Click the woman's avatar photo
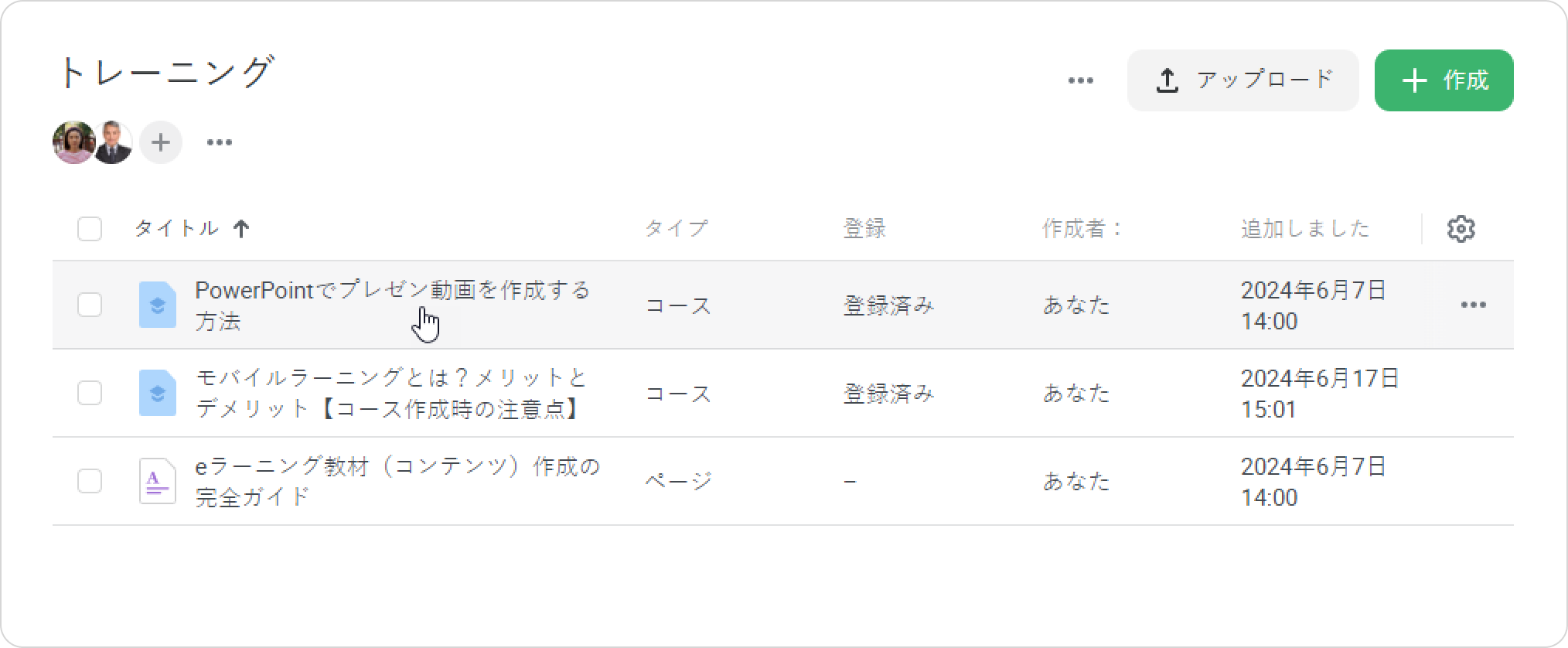This screenshot has width=1568, height=648. (72, 142)
